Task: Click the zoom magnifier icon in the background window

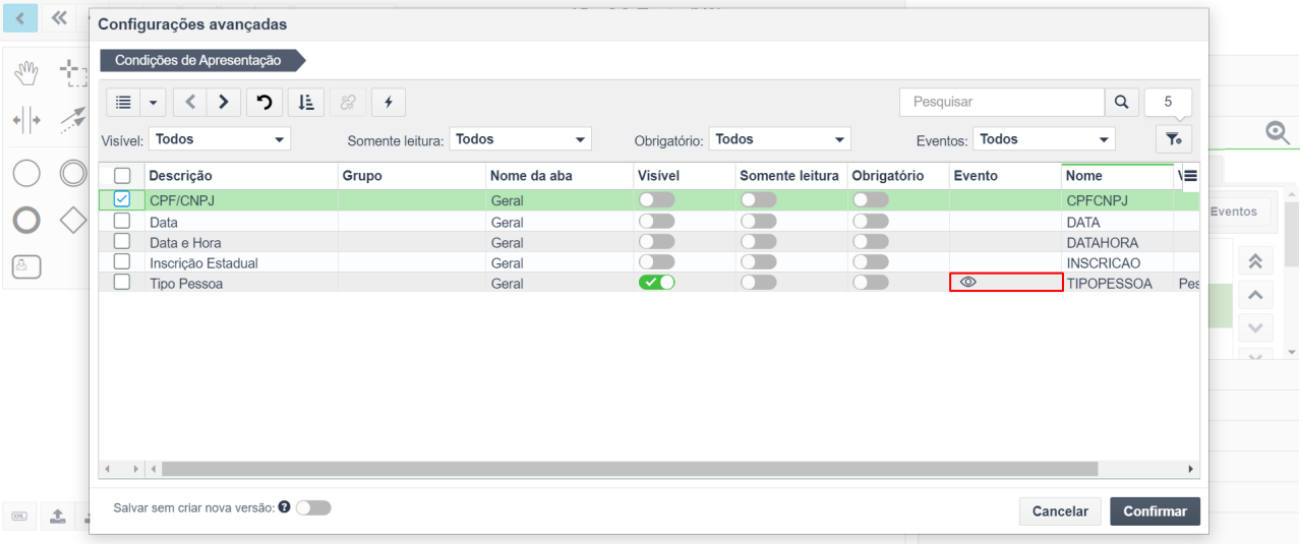Action: [x=1275, y=131]
